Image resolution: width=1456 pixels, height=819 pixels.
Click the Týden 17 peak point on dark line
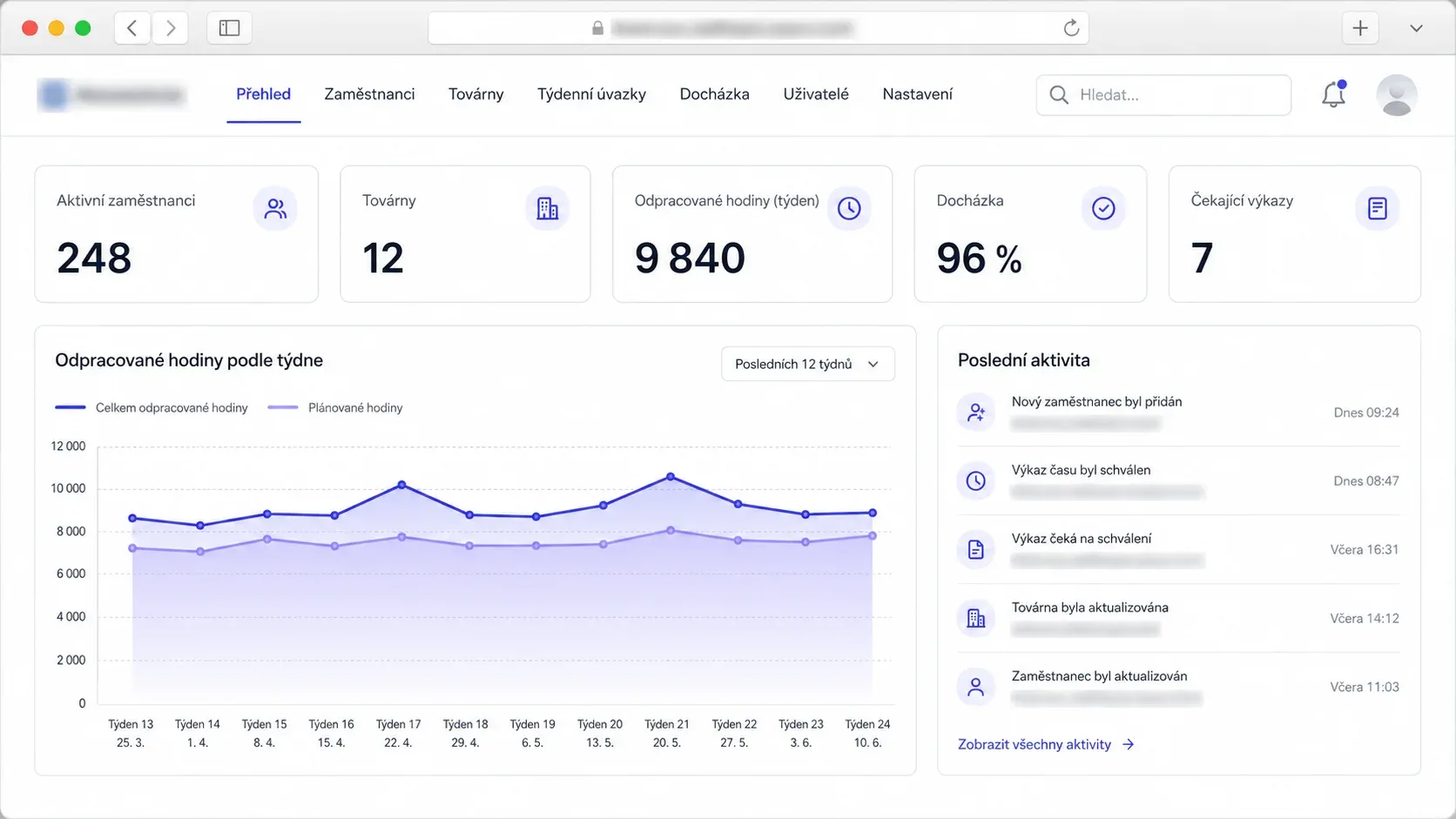[x=401, y=484]
